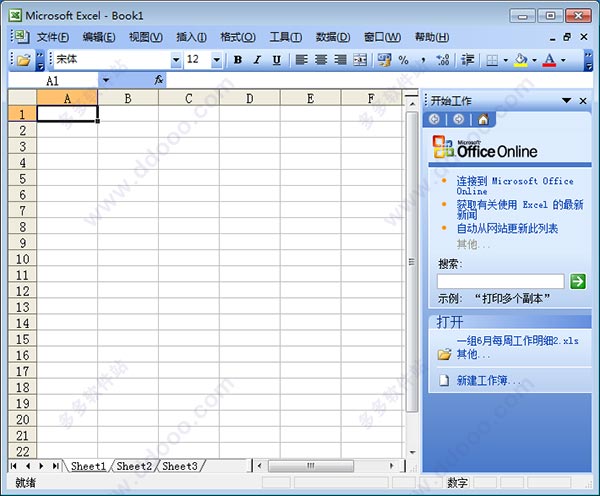Click 其他... link beside folder icon

tap(473, 354)
